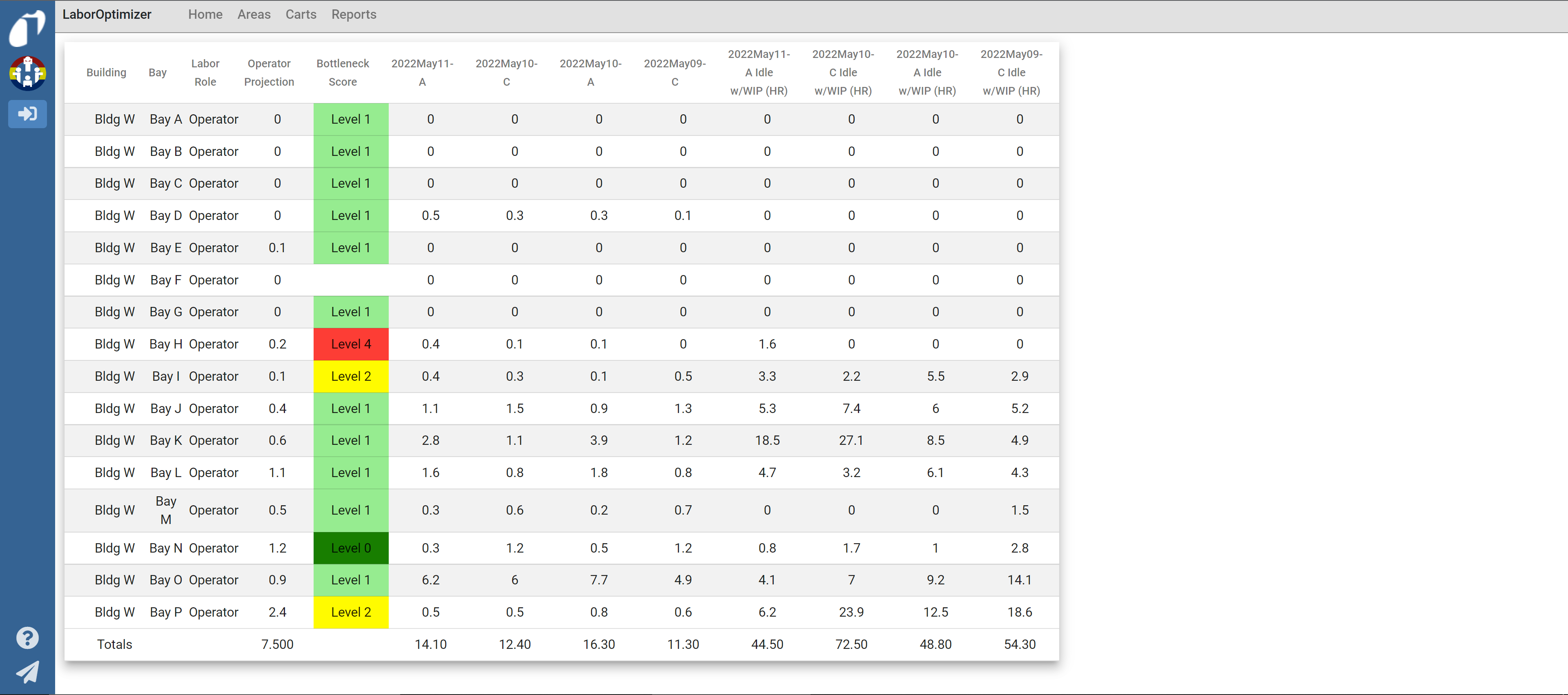Image resolution: width=1568 pixels, height=695 pixels.
Task: Sort by Bottleneck Score column header
Action: click(x=343, y=72)
